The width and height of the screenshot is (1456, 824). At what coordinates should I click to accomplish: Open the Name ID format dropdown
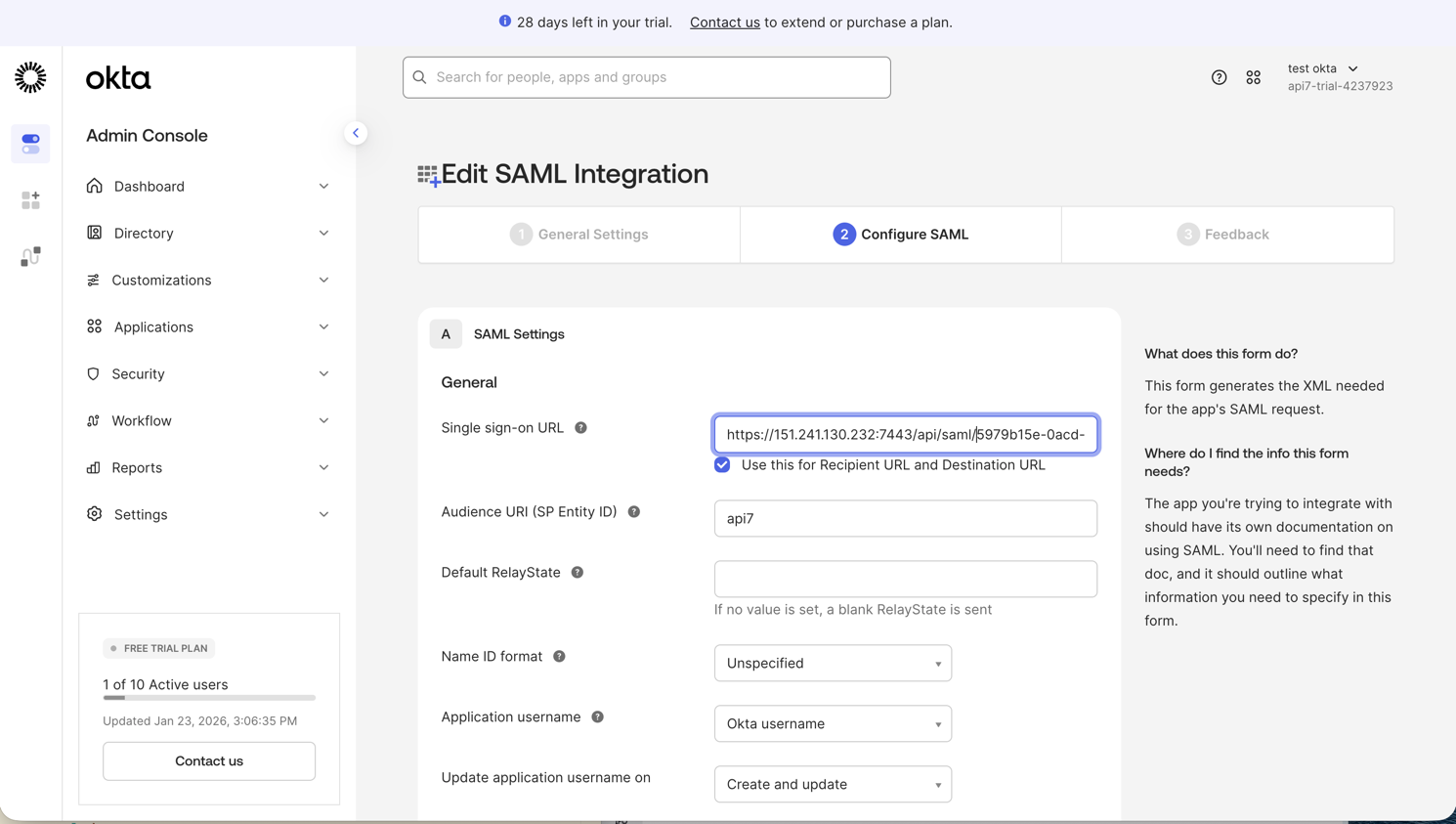(832, 663)
